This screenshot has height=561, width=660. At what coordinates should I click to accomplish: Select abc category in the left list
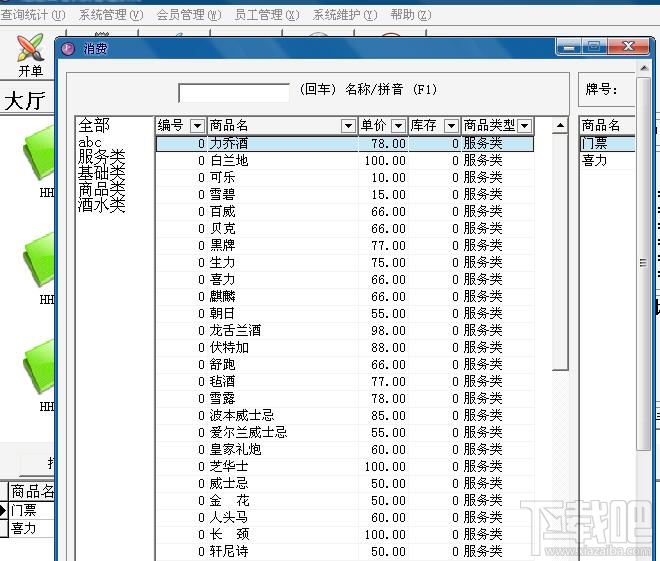coord(90,142)
